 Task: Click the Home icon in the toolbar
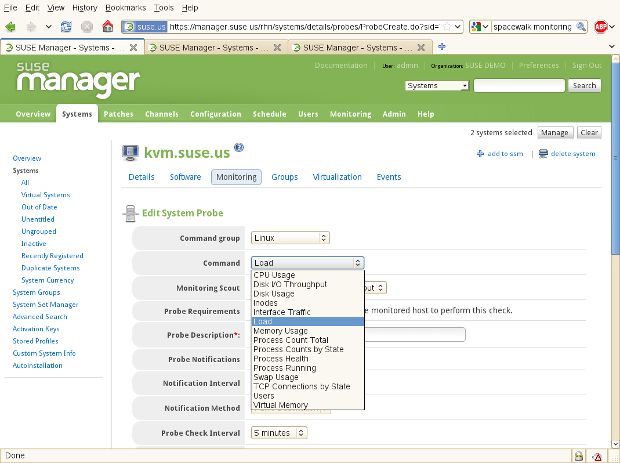coord(108,26)
